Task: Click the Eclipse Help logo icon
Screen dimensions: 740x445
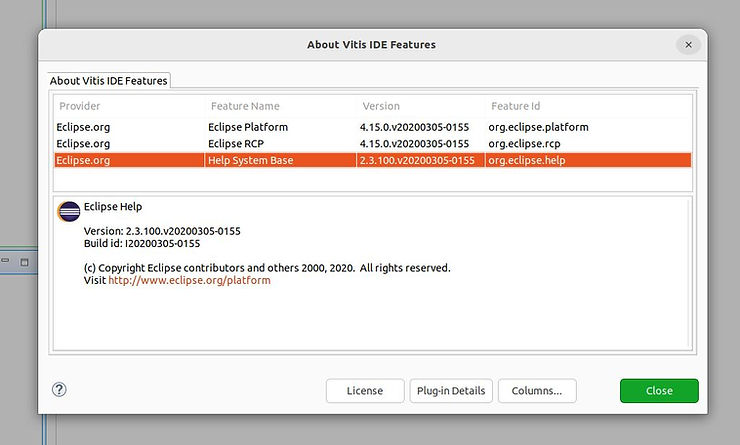Action: click(69, 211)
